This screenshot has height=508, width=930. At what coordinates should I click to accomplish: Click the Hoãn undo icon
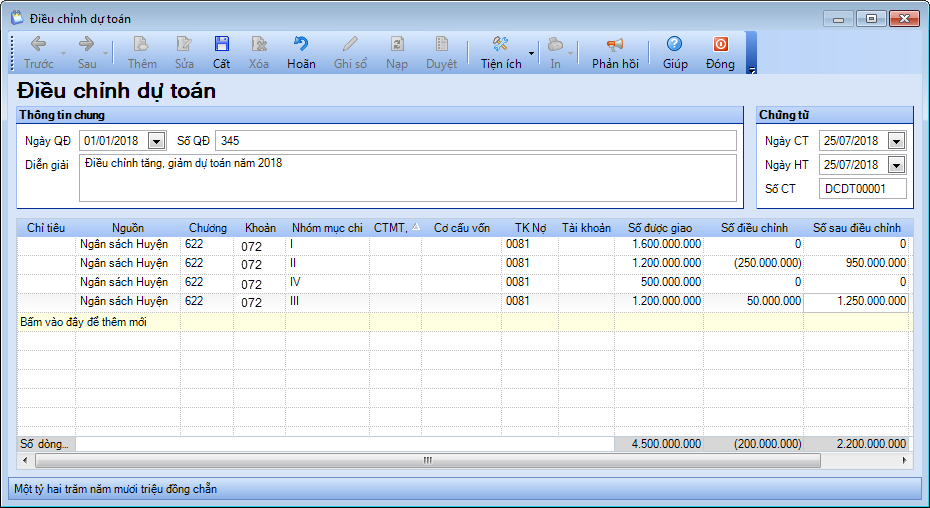click(x=300, y=44)
